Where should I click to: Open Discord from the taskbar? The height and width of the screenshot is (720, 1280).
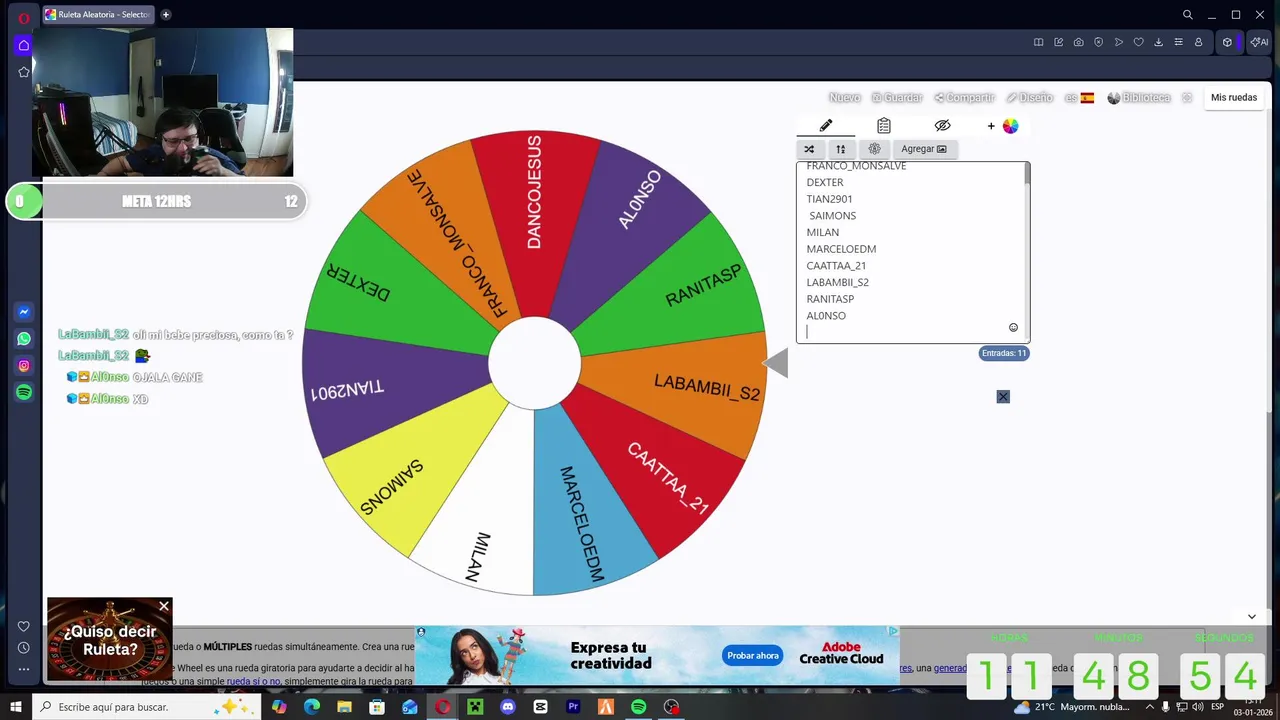click(508, 707)
